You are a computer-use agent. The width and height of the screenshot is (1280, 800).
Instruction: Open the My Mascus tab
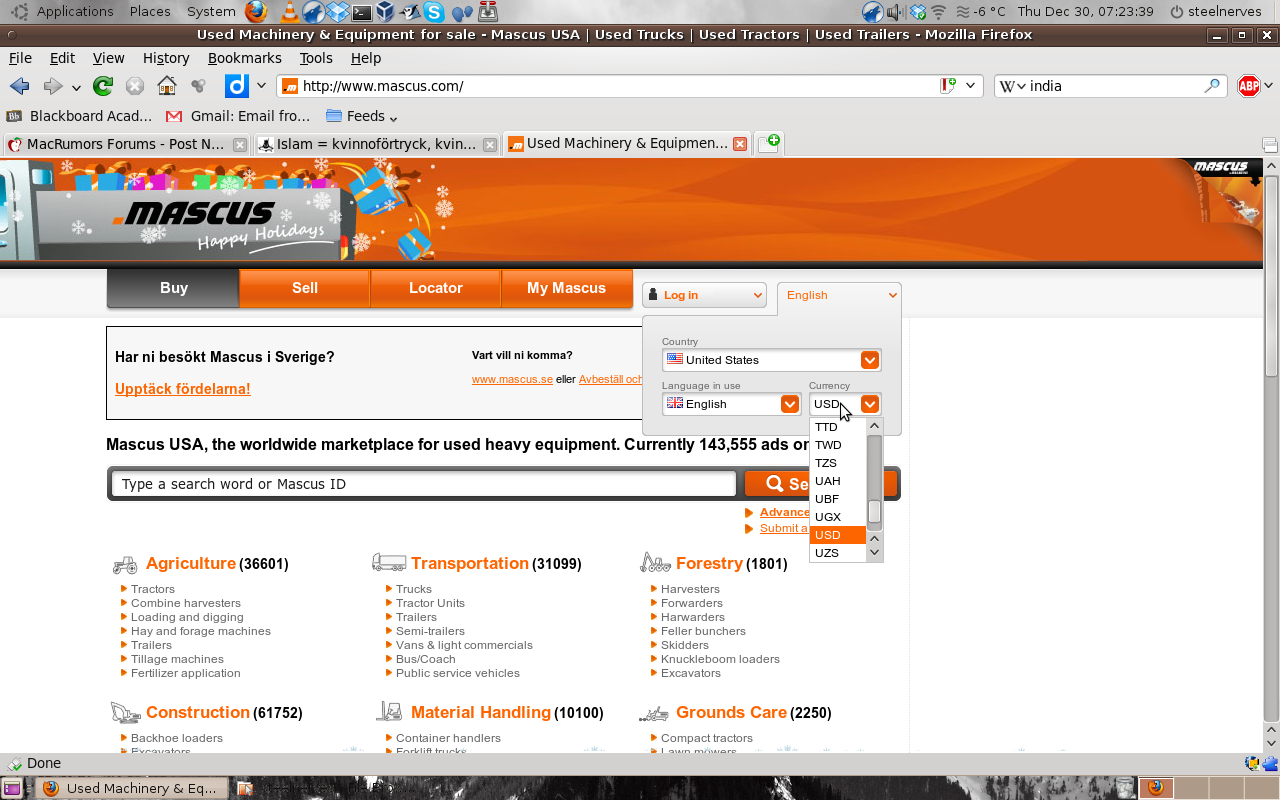coord(567,288)
